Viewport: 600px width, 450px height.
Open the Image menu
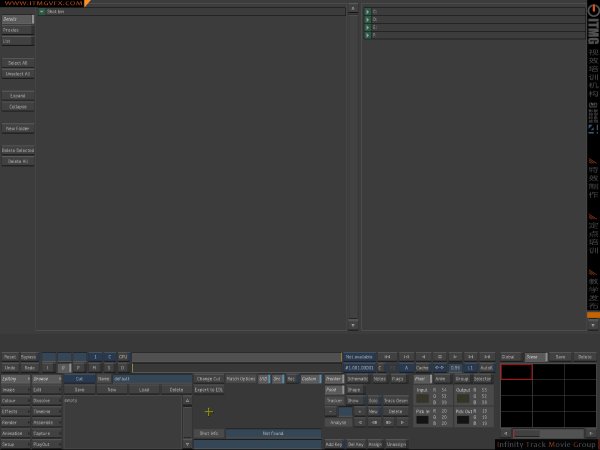point(16,390)
